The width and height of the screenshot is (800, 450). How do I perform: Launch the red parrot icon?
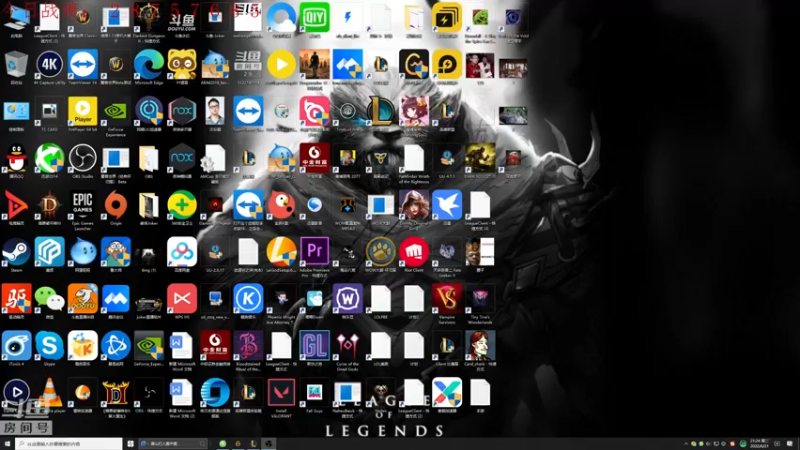[281, 205]
